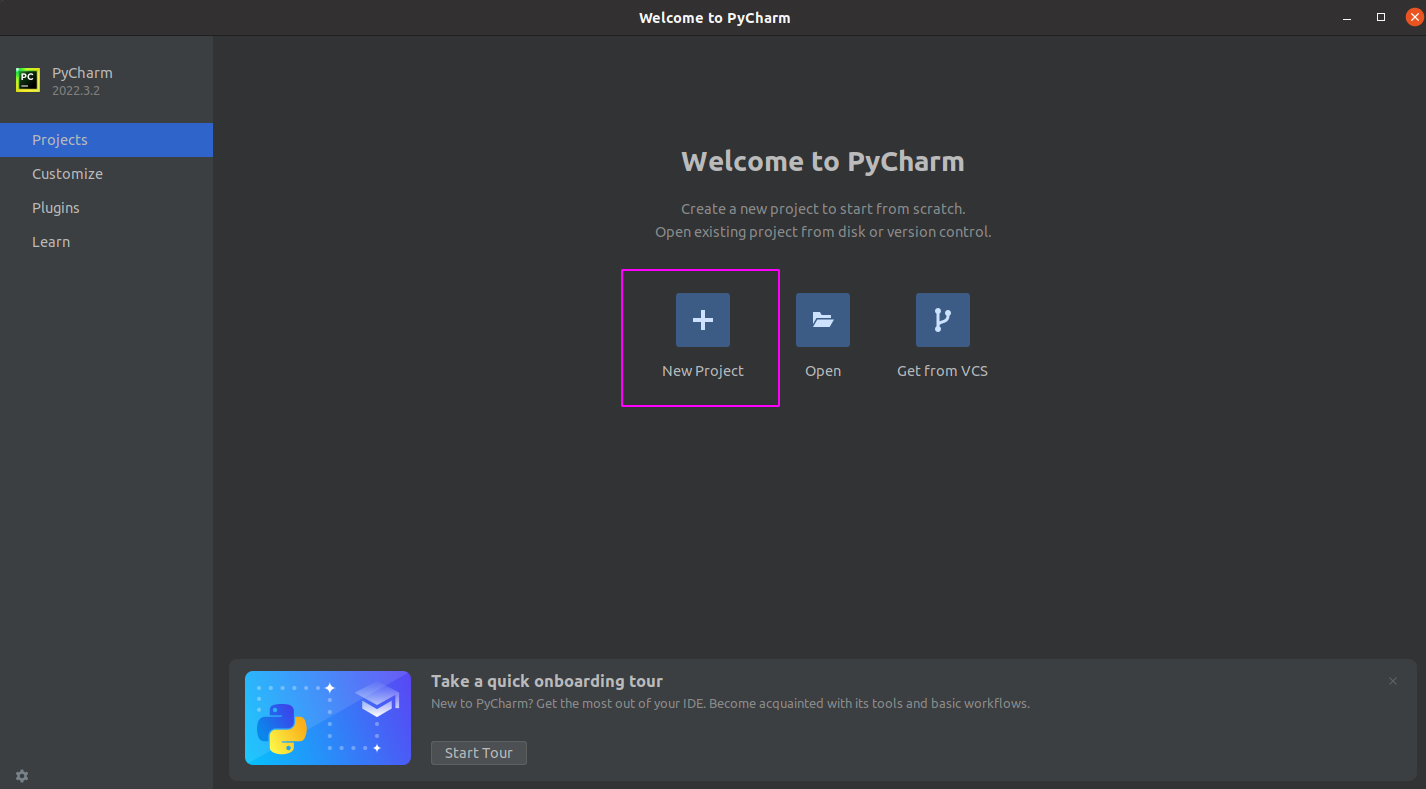Click the New Project plus icon

tap(702, 320)
